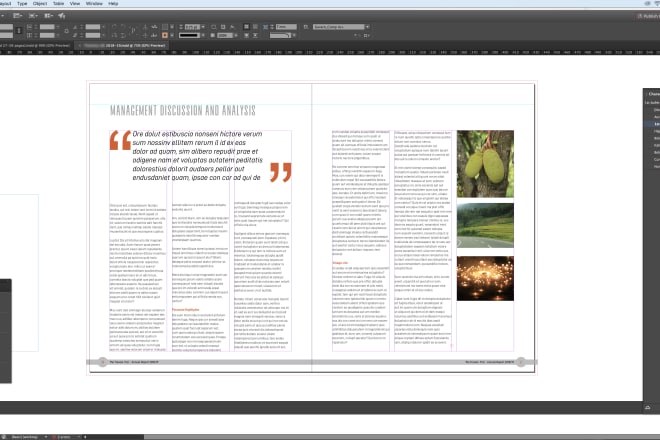This screenshot has width=660, height=440.
Task: Click the stroke weight field
Action: click(x=192, y=27)
